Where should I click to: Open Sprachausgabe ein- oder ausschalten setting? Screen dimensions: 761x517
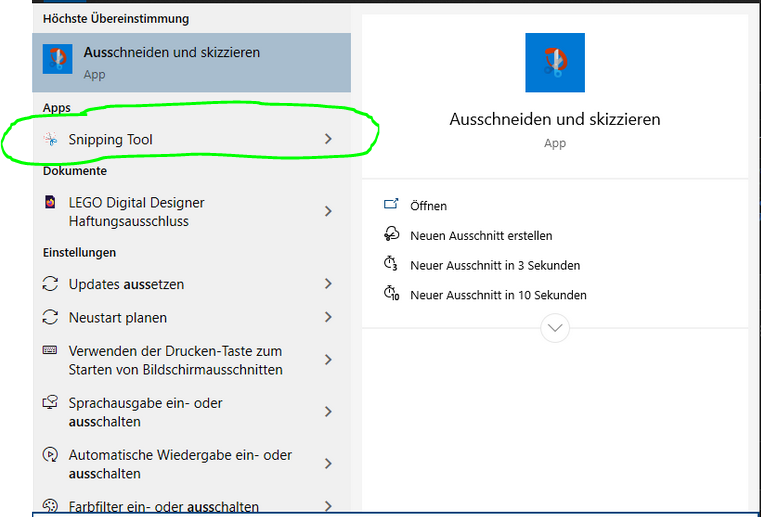(x=191, y=412)
